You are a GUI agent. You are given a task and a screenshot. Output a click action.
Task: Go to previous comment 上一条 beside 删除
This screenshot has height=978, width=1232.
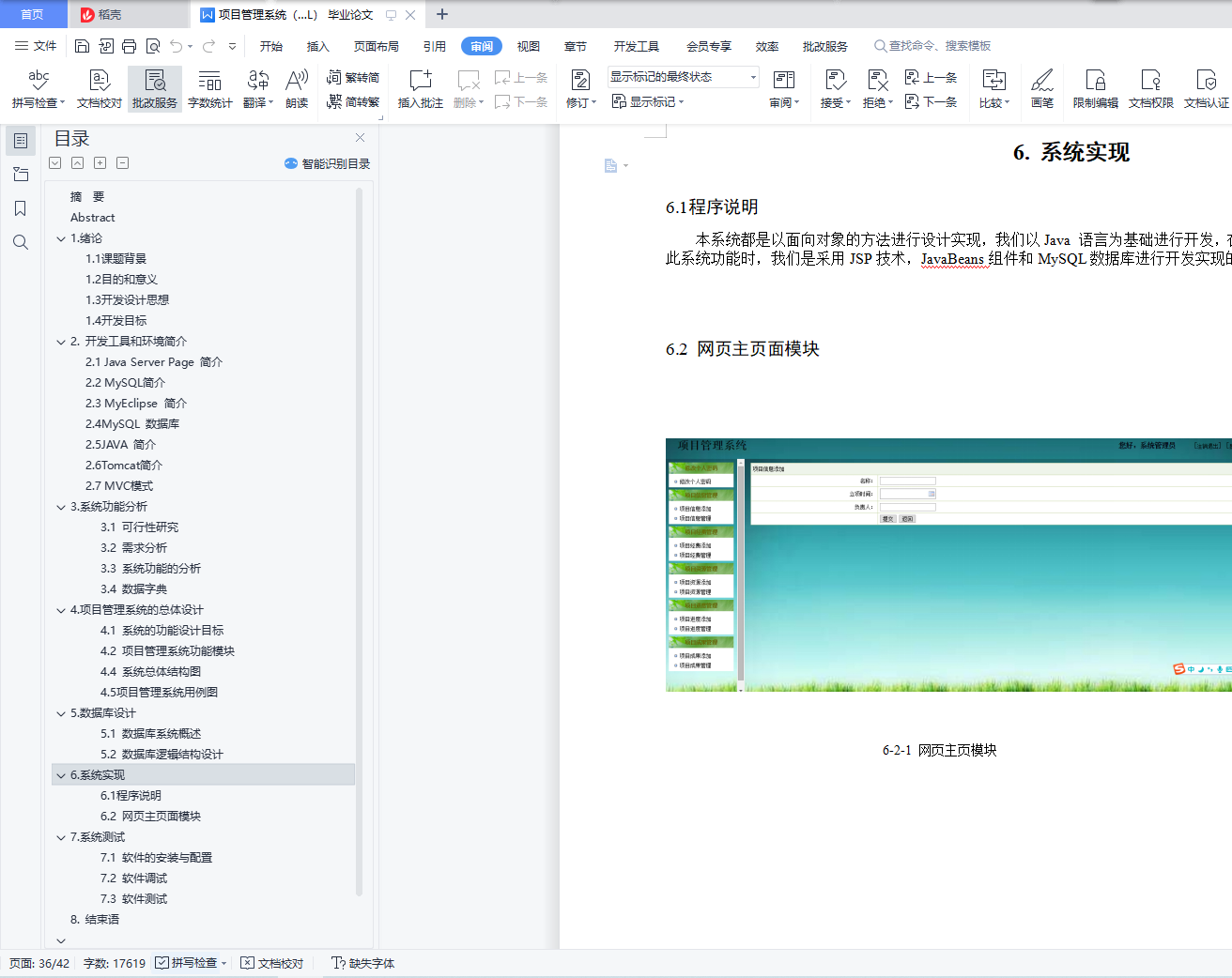point(521,77)
